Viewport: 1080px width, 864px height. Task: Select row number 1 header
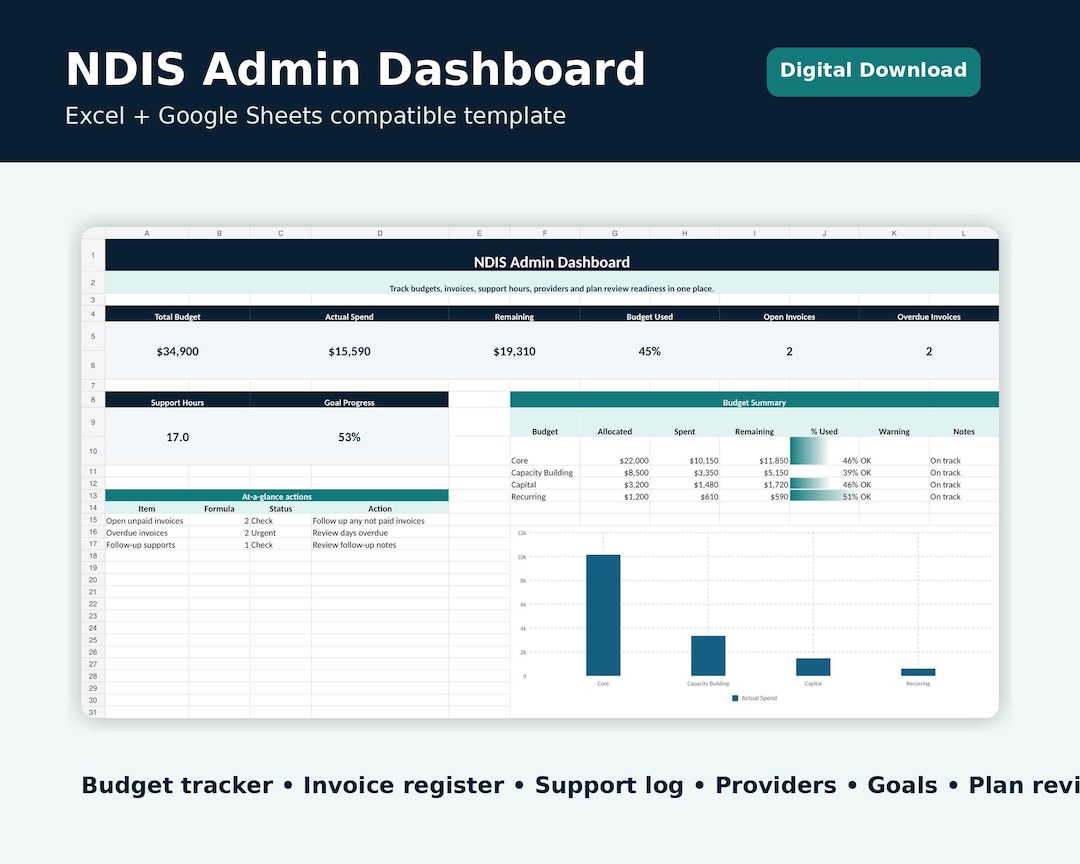coord(93,255)
